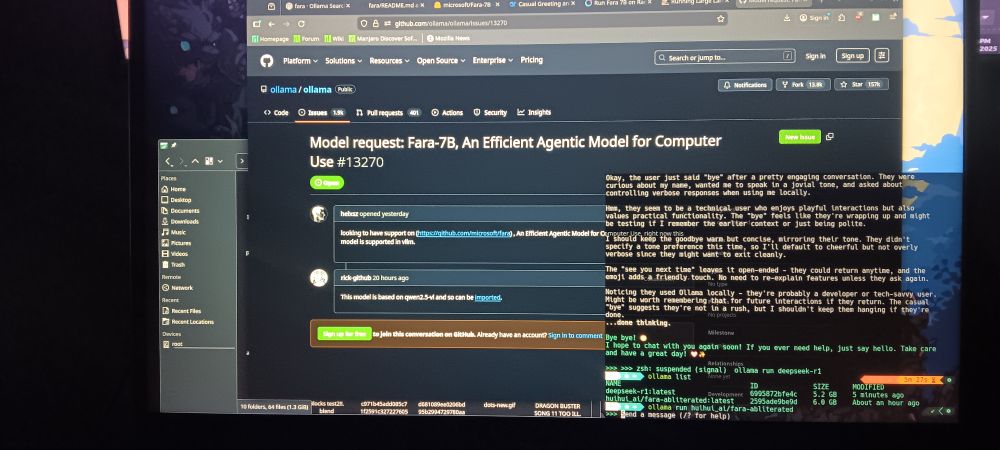Image resolution: width=1000 pixels, height=450 pixels.
Task: Bookmark this page with the star icon
Action: 721,19
